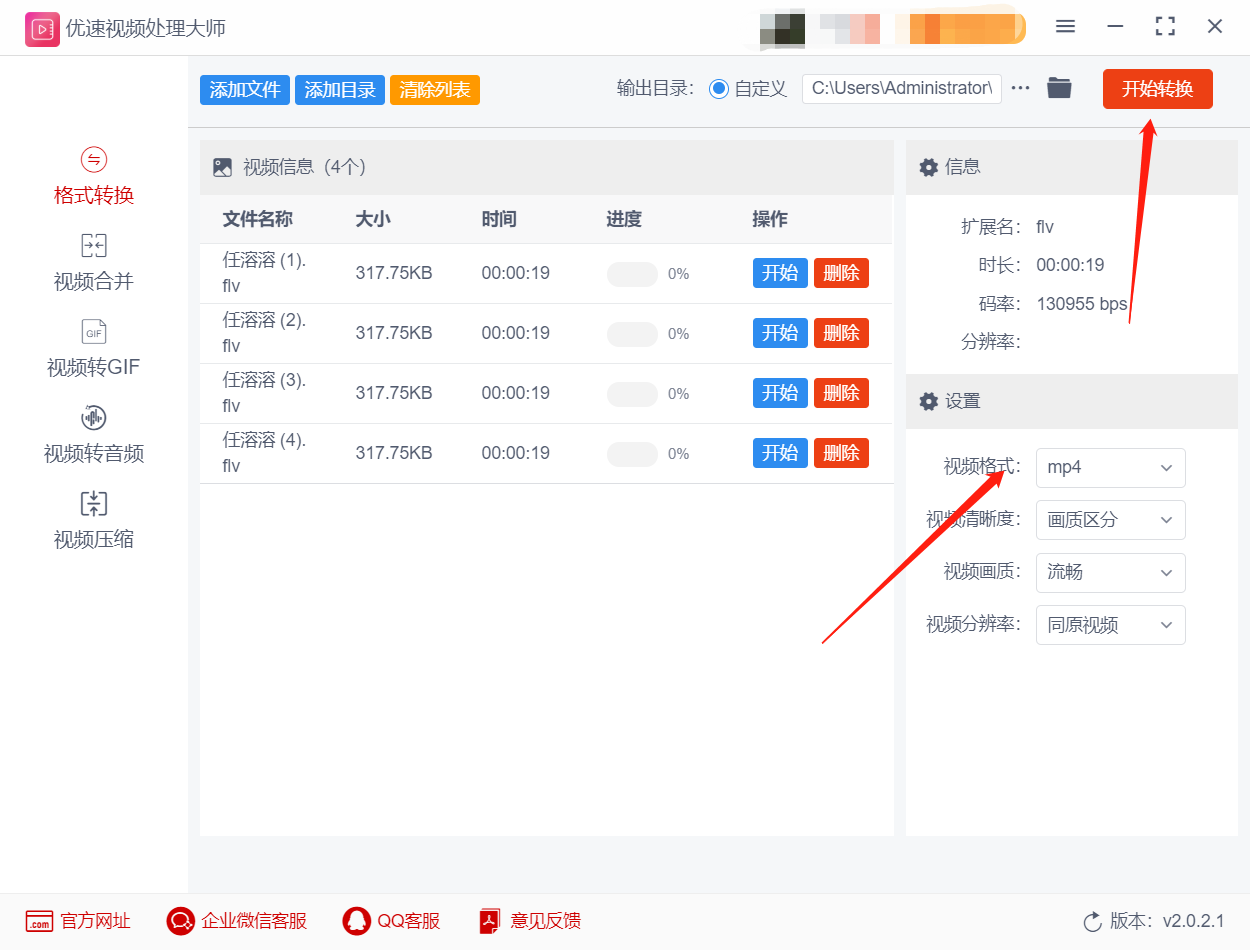Screen dimensions: 1250x950
Task: Click the output directory path field
Action: (902, 88)
